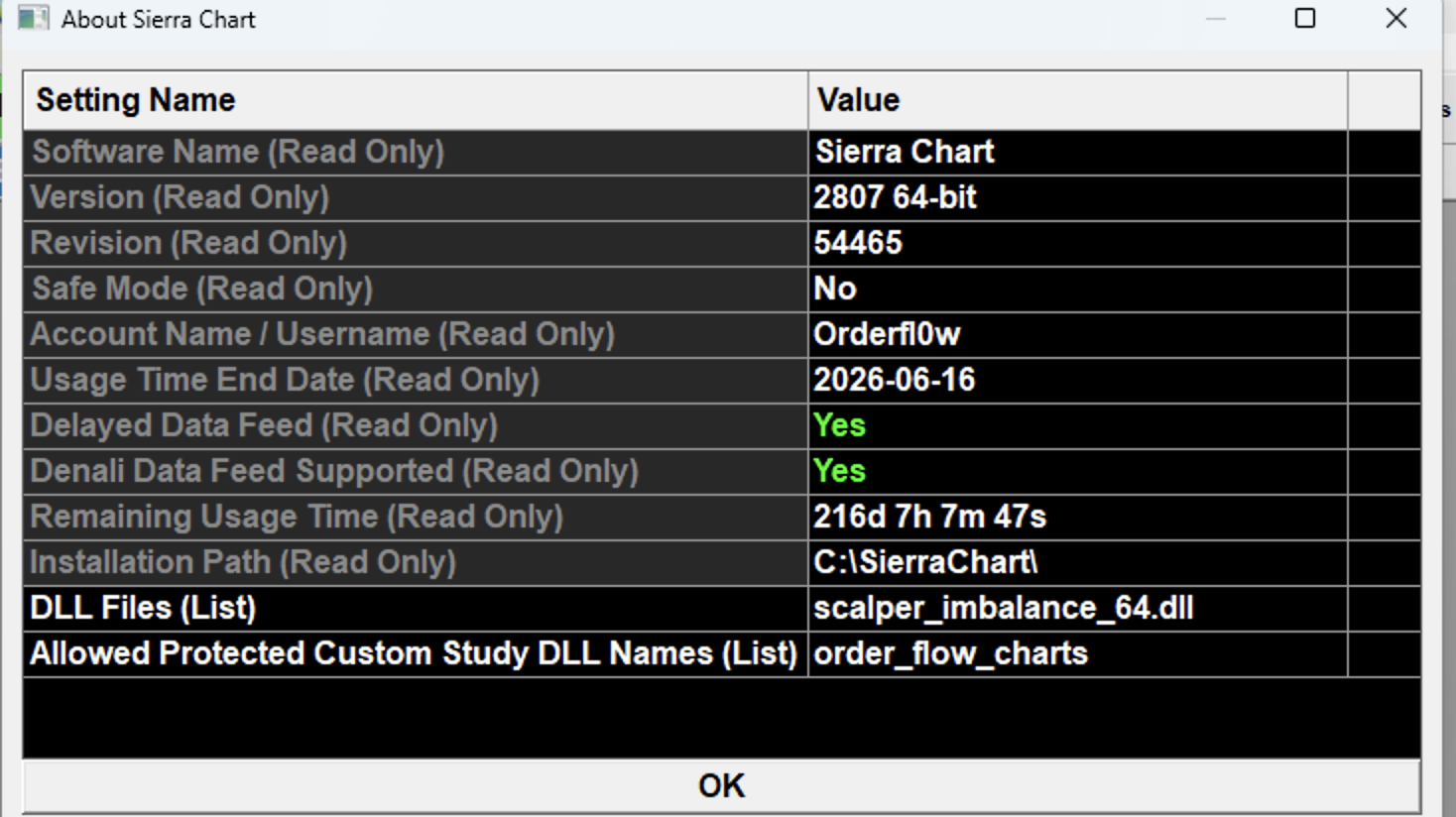Image resolution: width=1456 pixels, height=817 pixels.
Task: Click the Sierra Chart title bar icon
Action: point(33,19)
